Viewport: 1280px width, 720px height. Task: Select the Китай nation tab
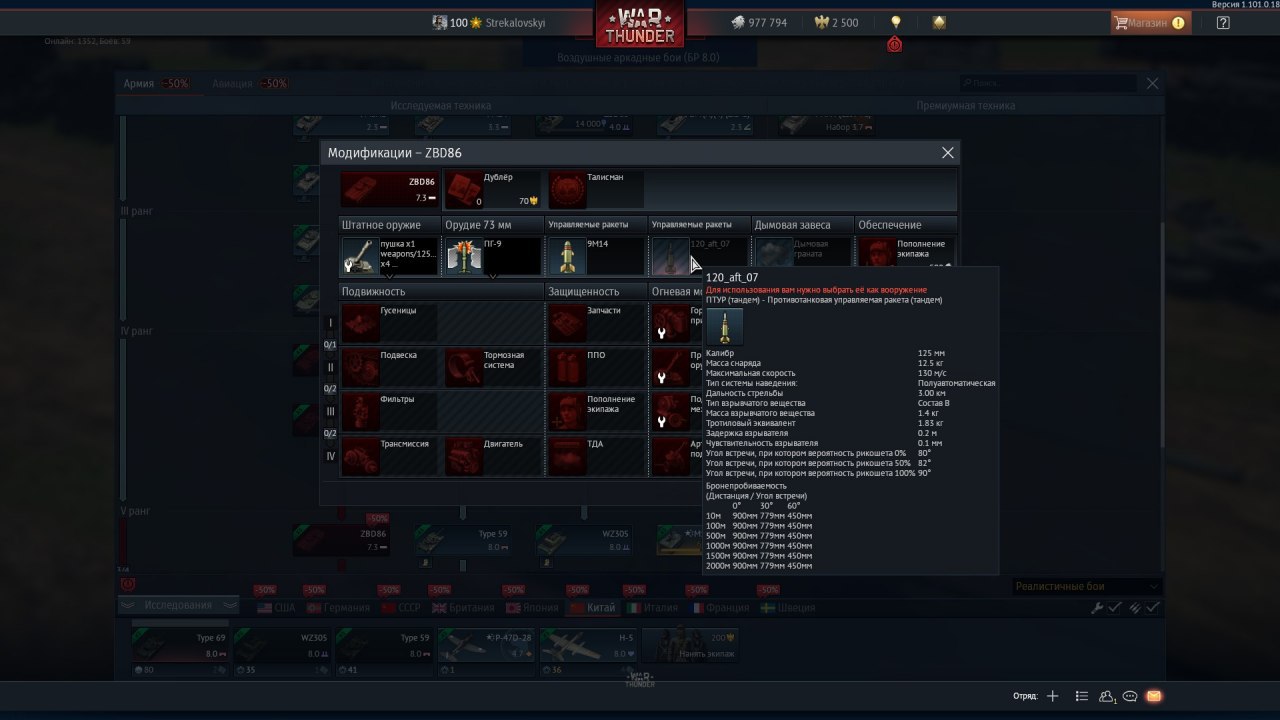click(x=592, y=607)
